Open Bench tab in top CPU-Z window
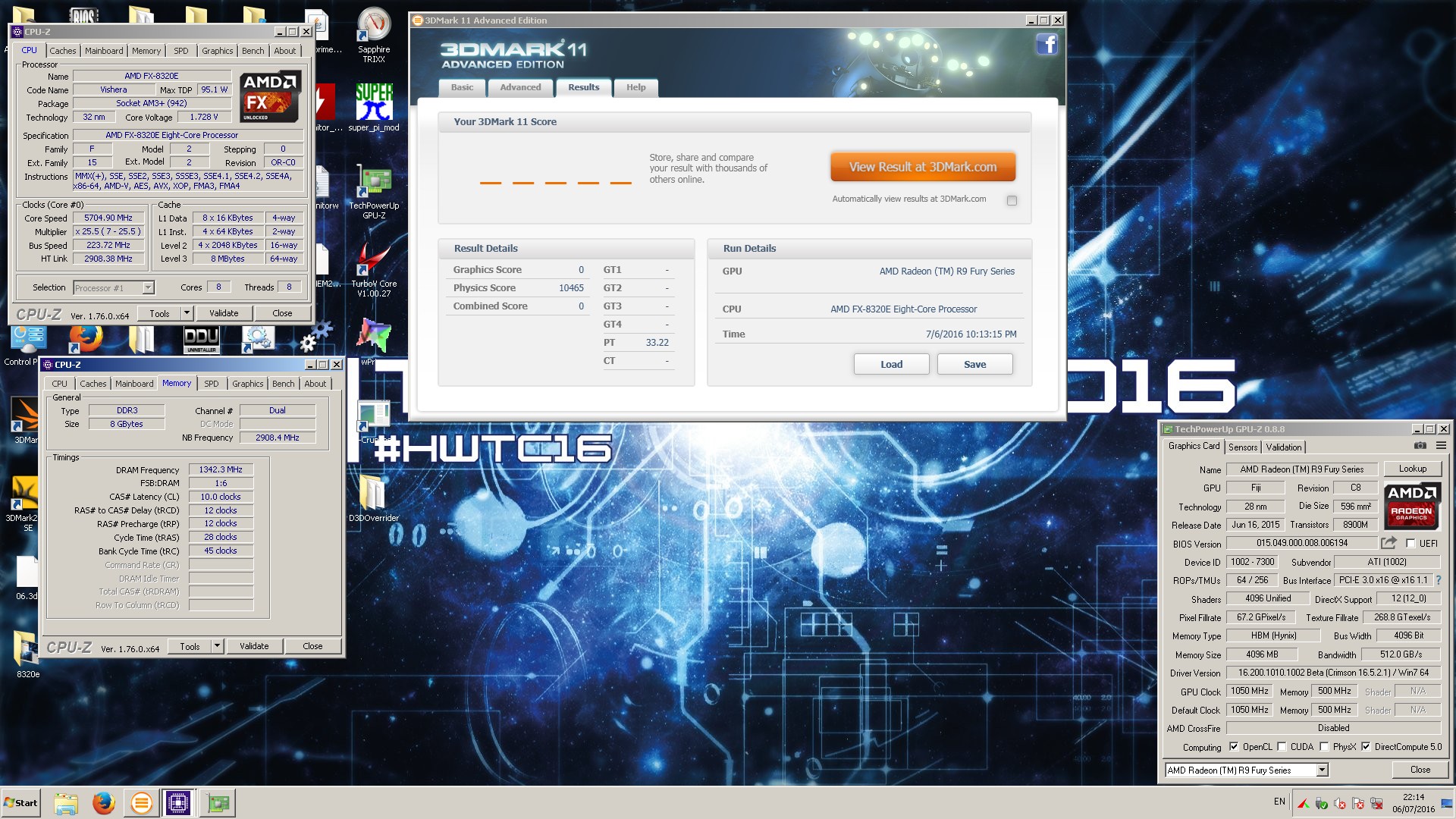1456x819 pixels. point(253,51)
